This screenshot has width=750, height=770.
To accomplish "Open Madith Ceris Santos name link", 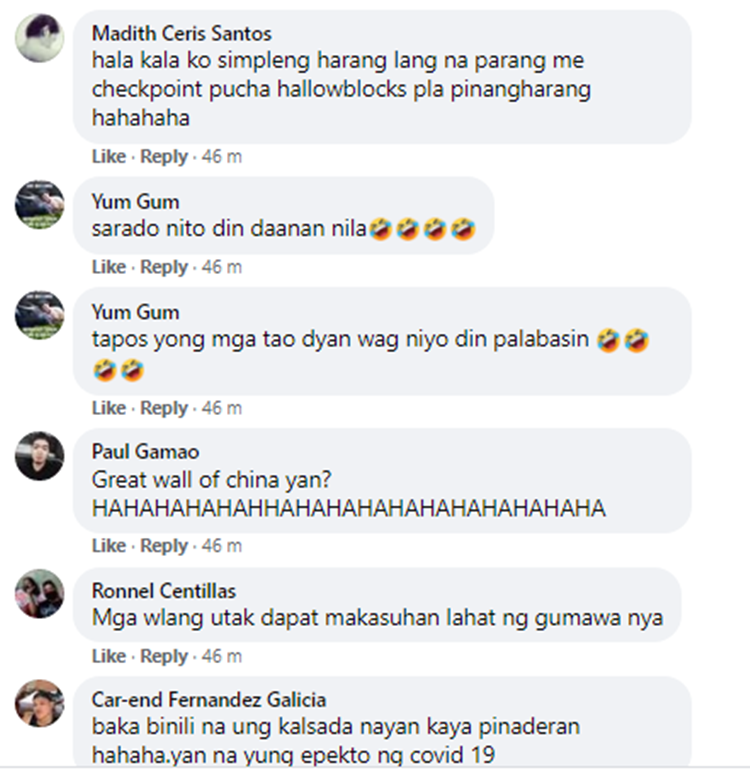I will point(181,33).
